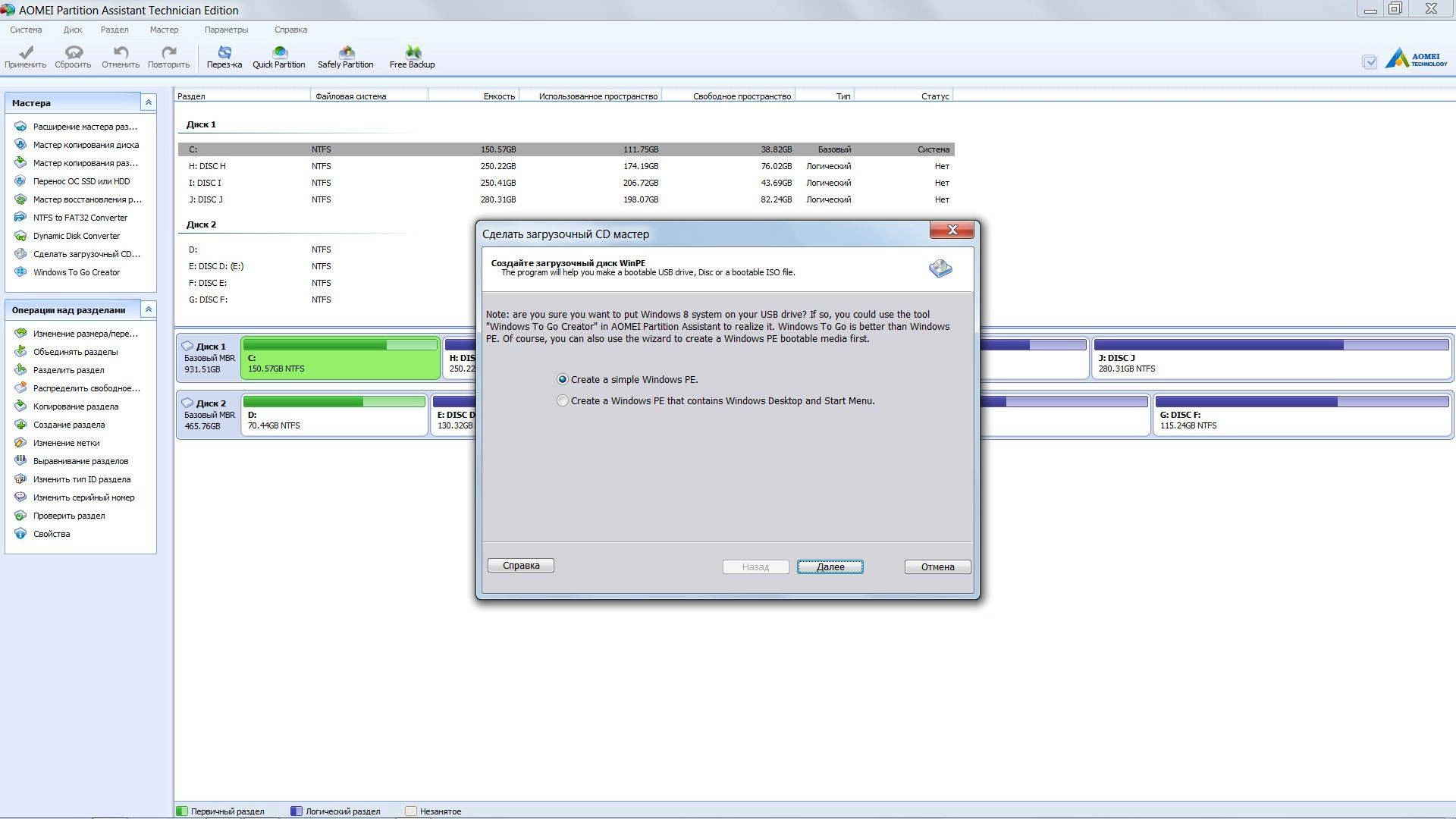Click the Повторить (Redo) toolbar icon
Viewport: 1456px width, 819px height.
[168, 57]
